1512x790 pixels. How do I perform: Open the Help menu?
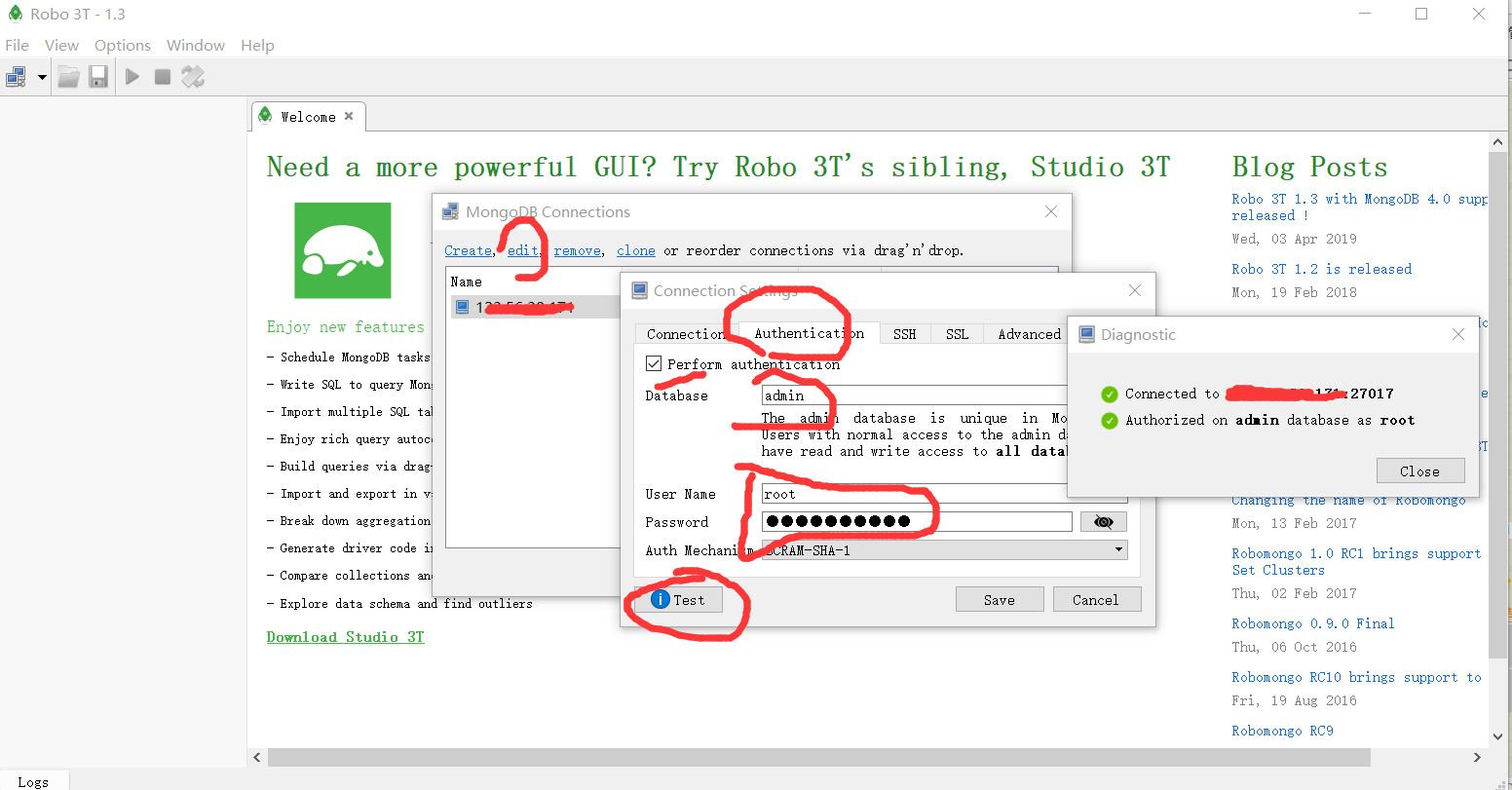pos(257,45)
